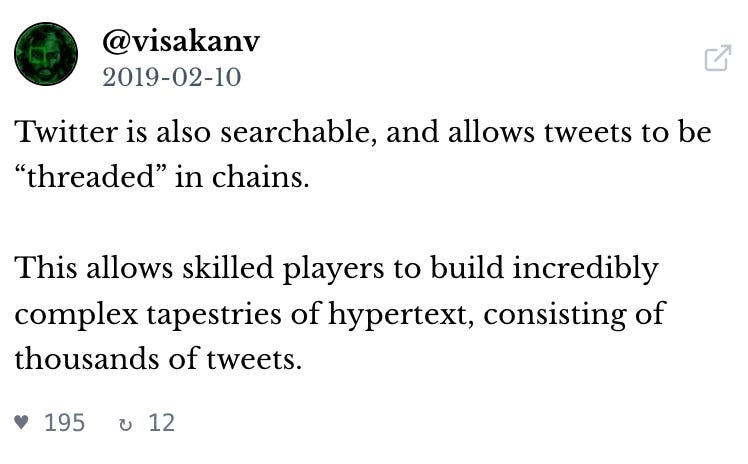
Task: Click the words "complex tapestries"
Action: [x=131, y=315]
